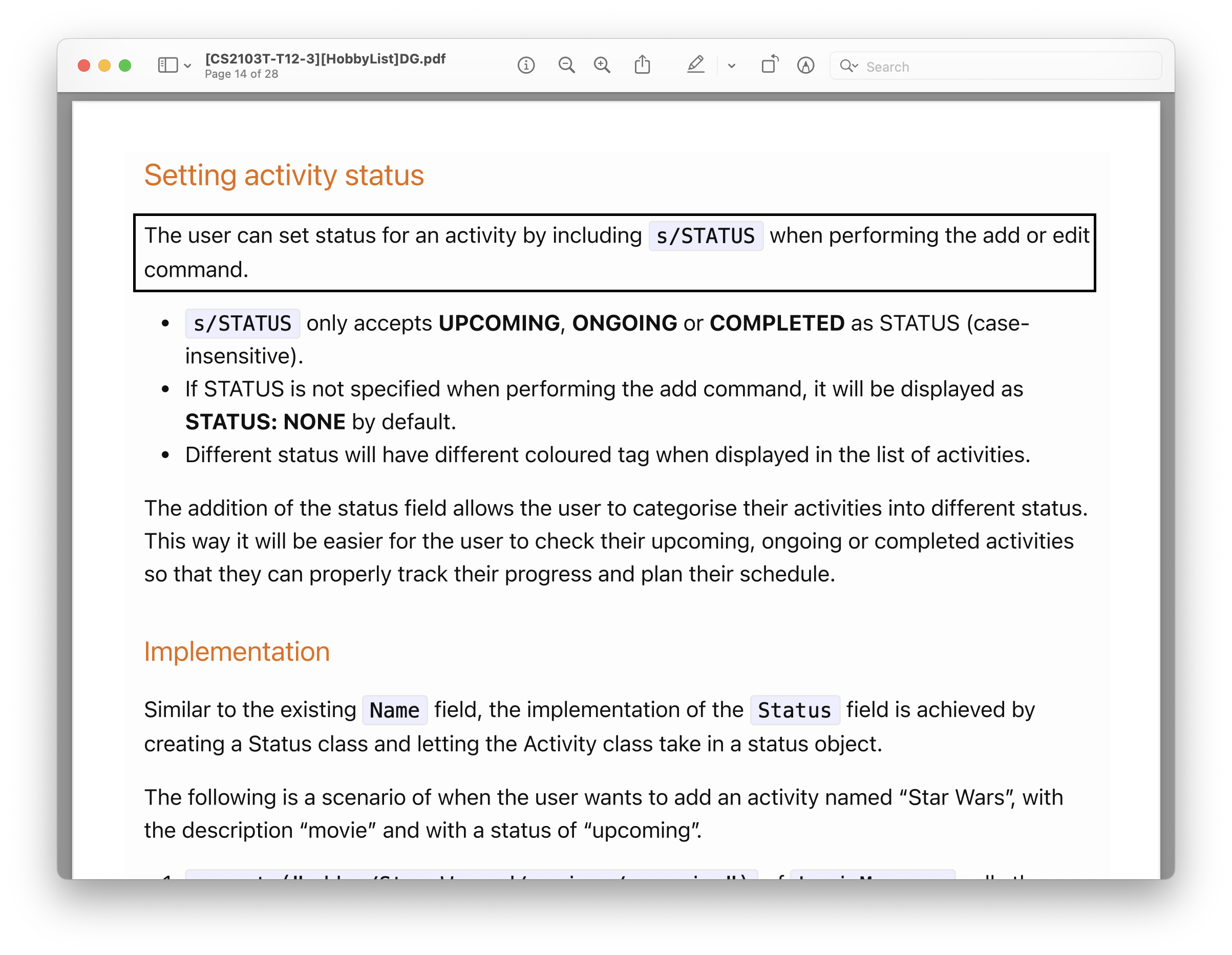
Task: Open the page view dropdown selector
Action: click(190, 66)
